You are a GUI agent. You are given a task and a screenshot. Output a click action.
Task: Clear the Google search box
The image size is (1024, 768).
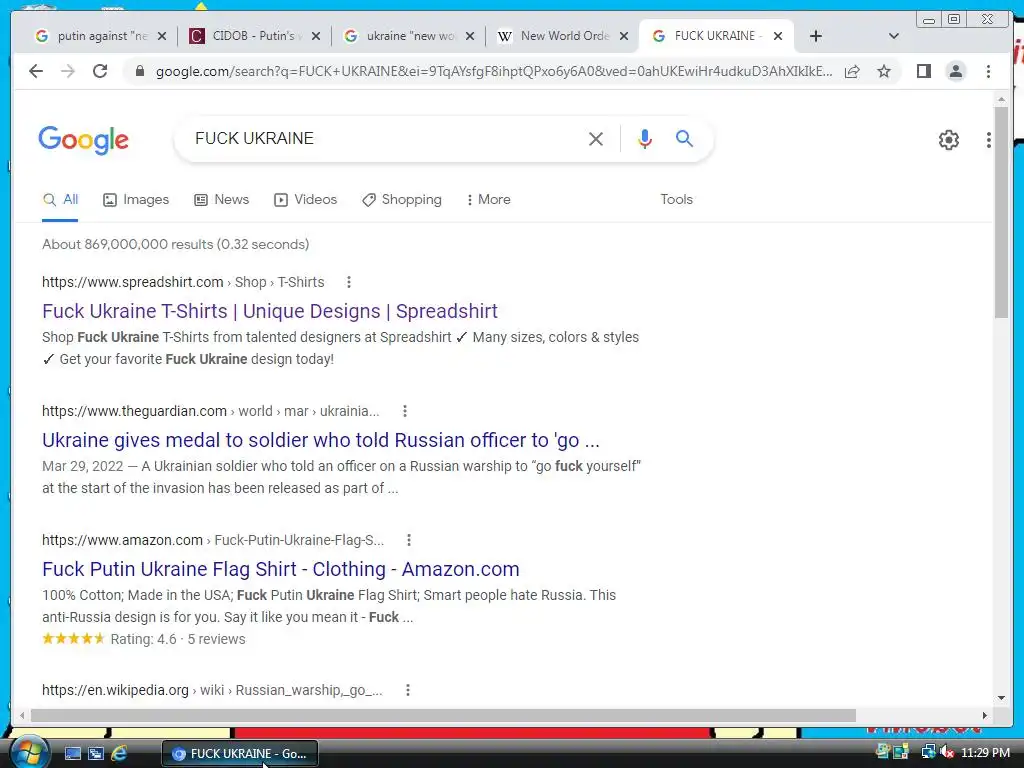pos(596,138)
